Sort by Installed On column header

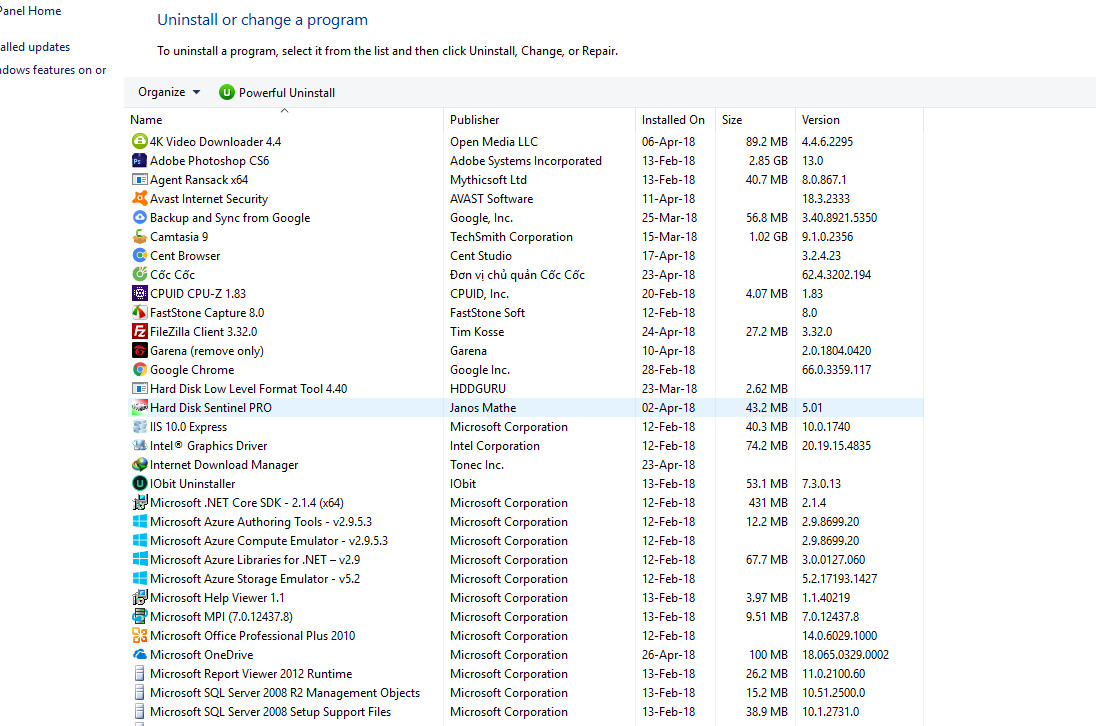coord(675,119)
